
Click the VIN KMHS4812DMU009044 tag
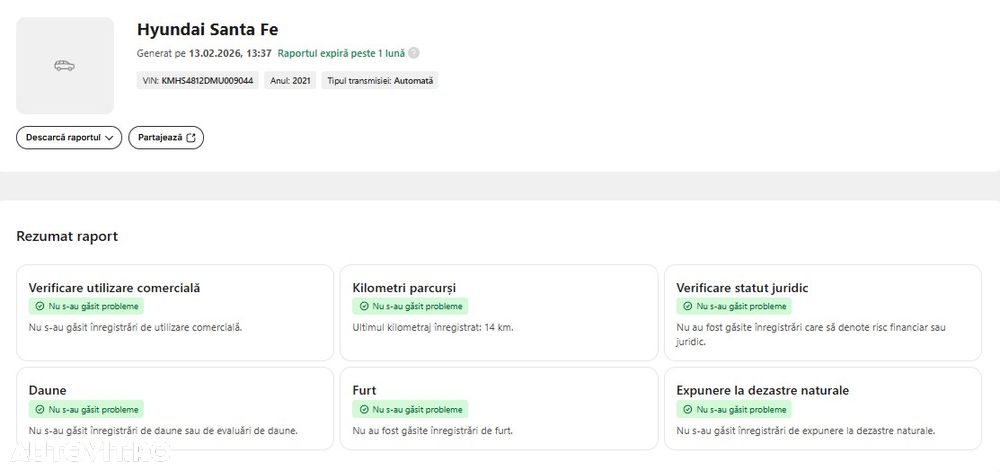198,81
